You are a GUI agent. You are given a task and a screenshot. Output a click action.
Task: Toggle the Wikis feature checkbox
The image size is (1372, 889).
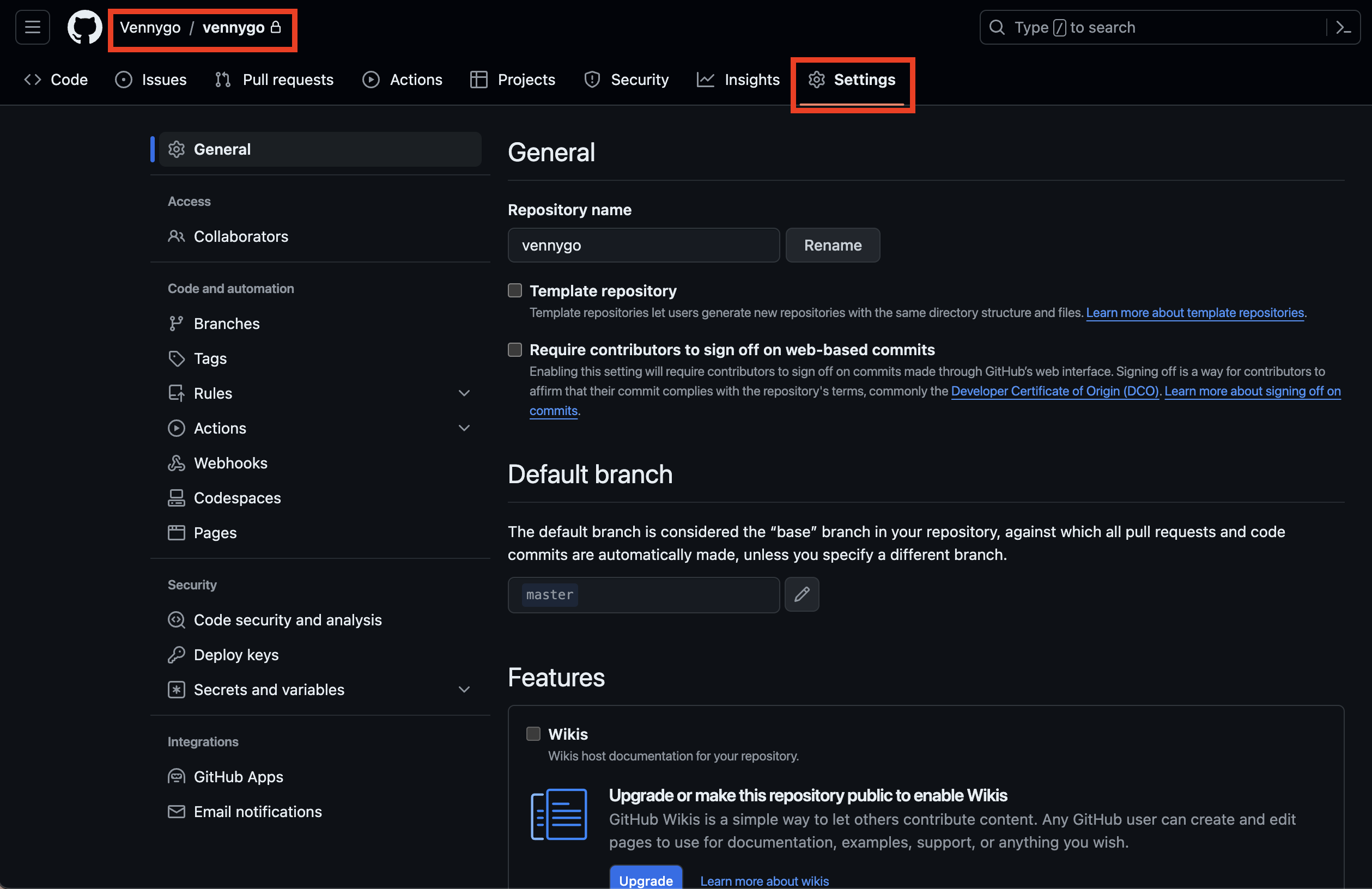[533, 733]
